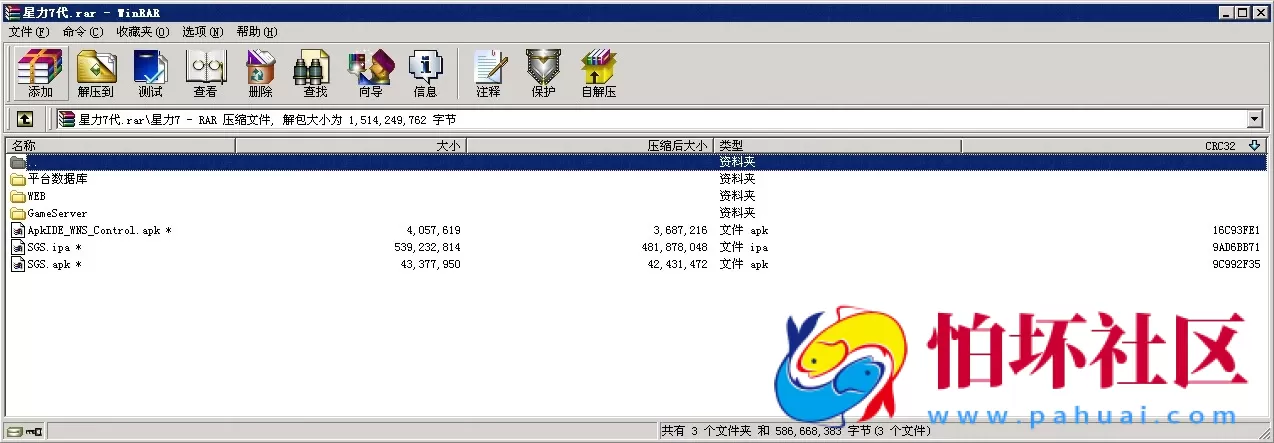Click the 注释 (Comment) toolbar icon
The image size is (1274, 443).
point(488,72)
